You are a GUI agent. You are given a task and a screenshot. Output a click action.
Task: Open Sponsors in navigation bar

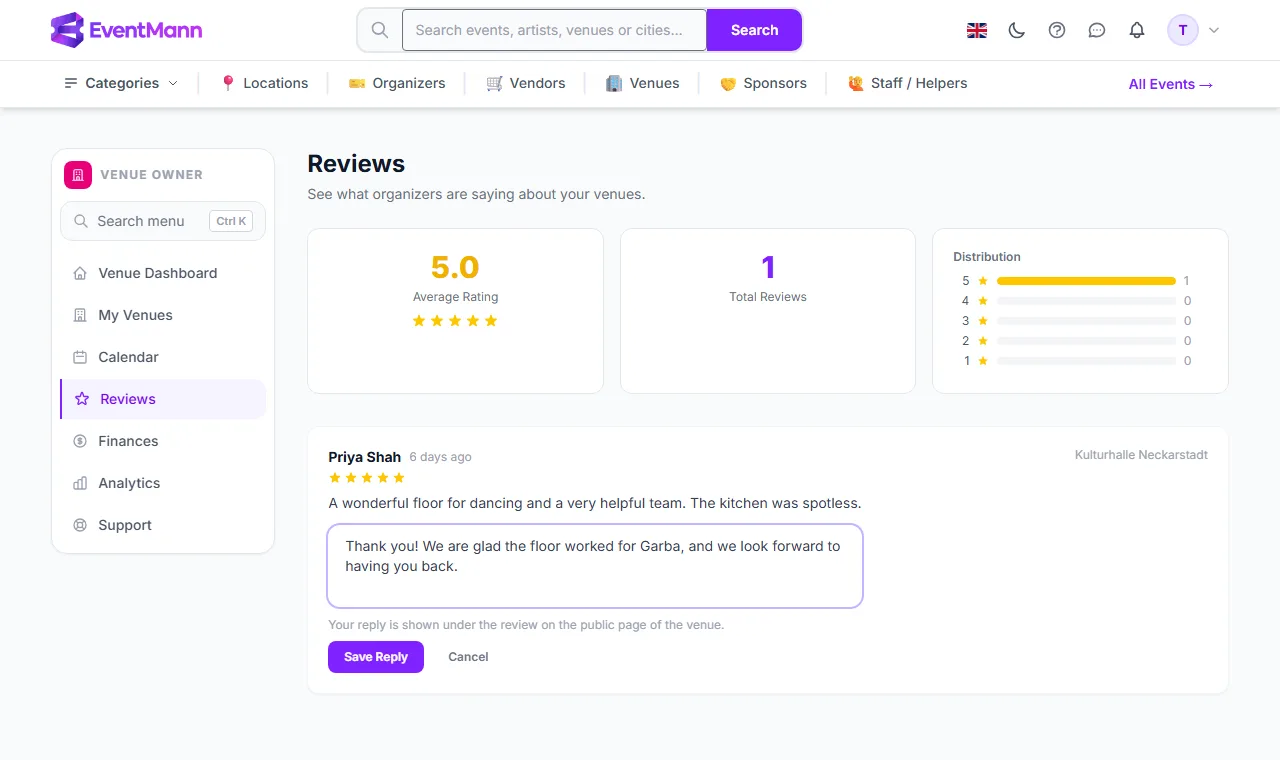coord(763,83)
